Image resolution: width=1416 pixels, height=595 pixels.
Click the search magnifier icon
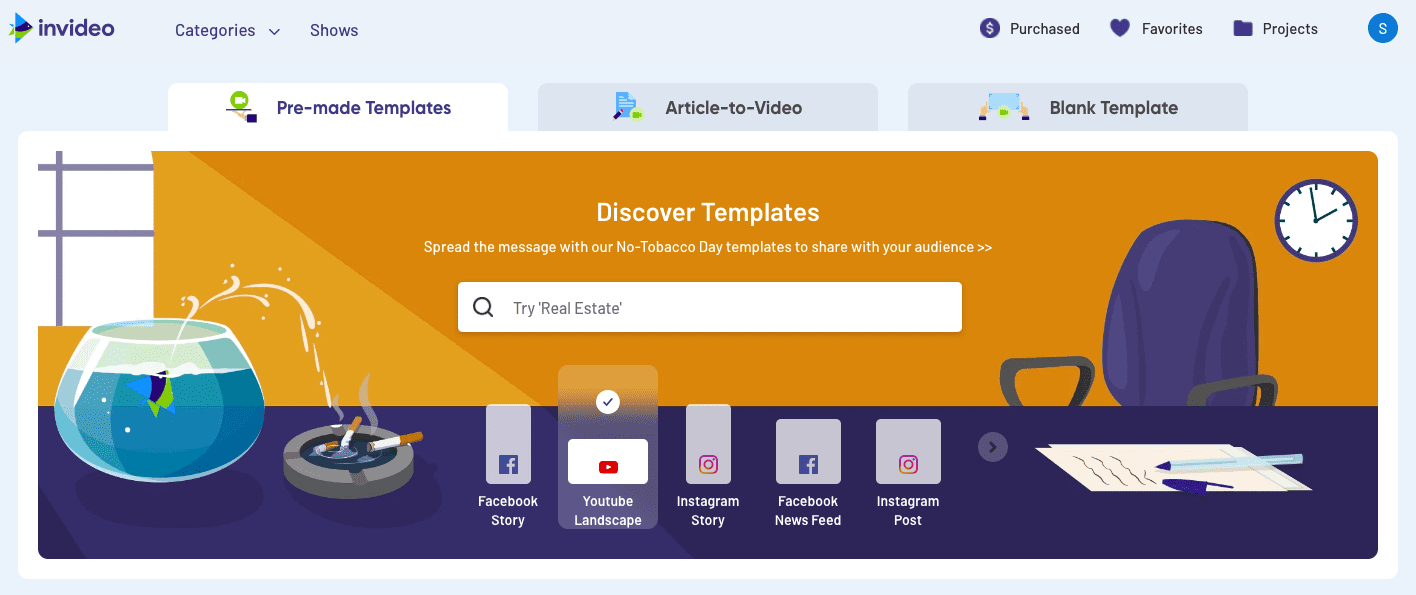483,307
